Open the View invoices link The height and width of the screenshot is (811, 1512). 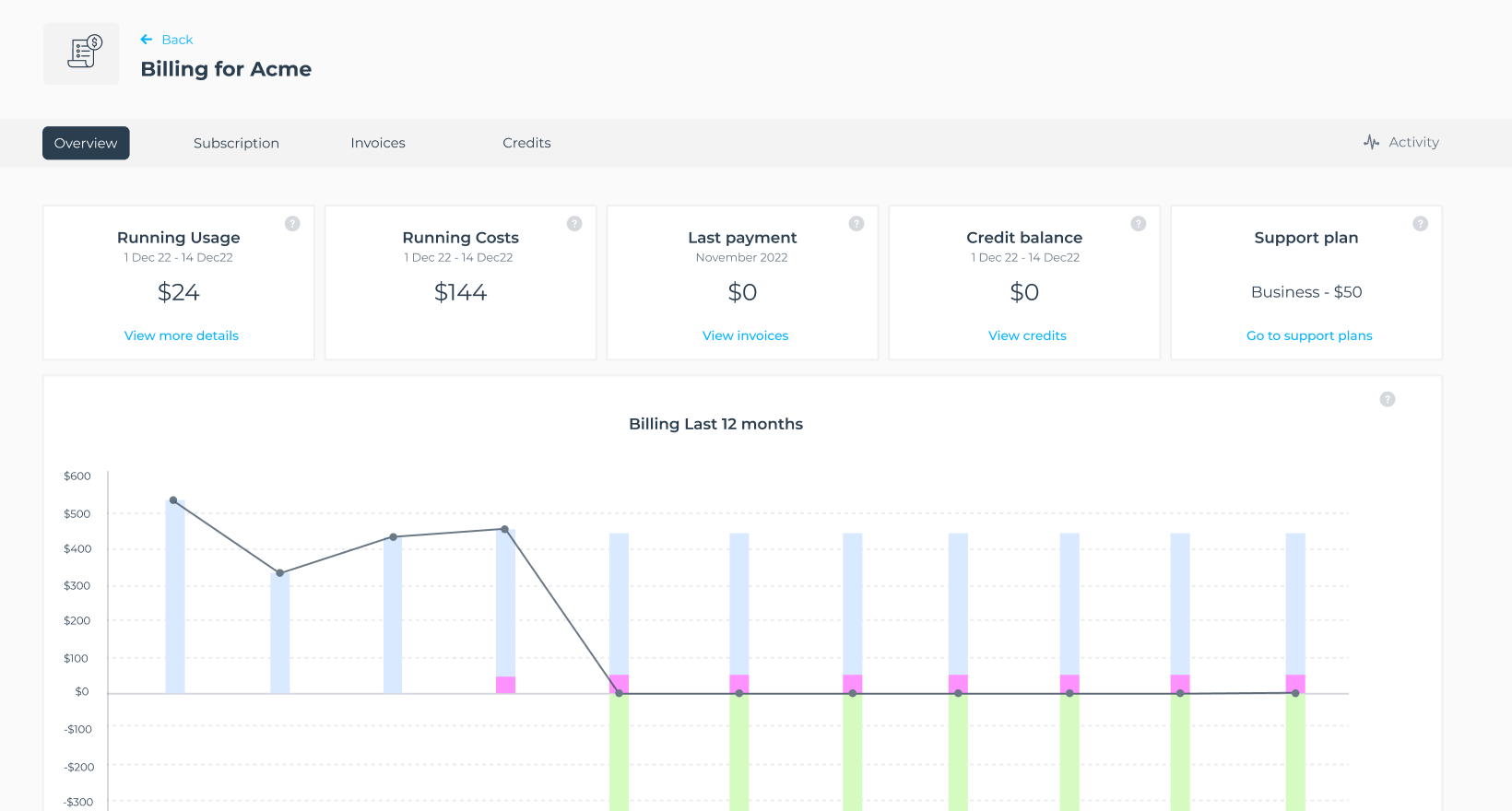point(745,335)
